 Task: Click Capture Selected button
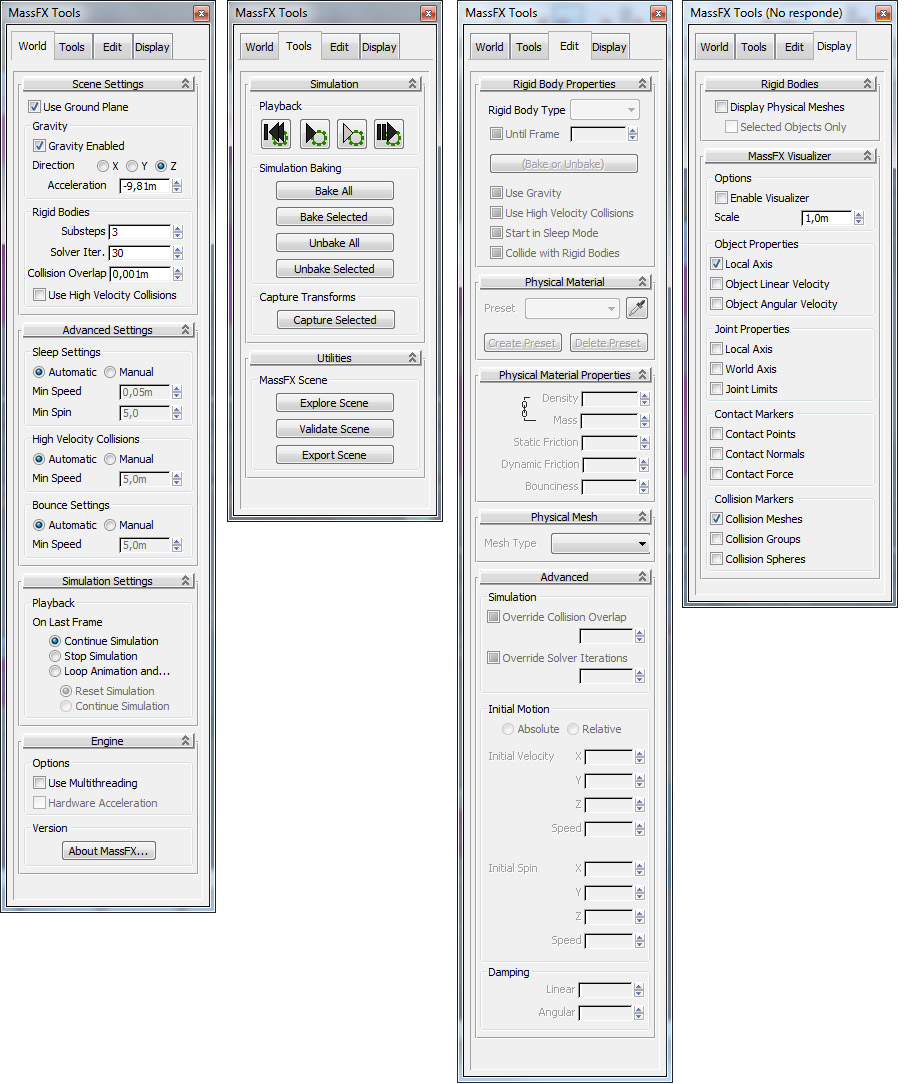(x=335, y=320)
